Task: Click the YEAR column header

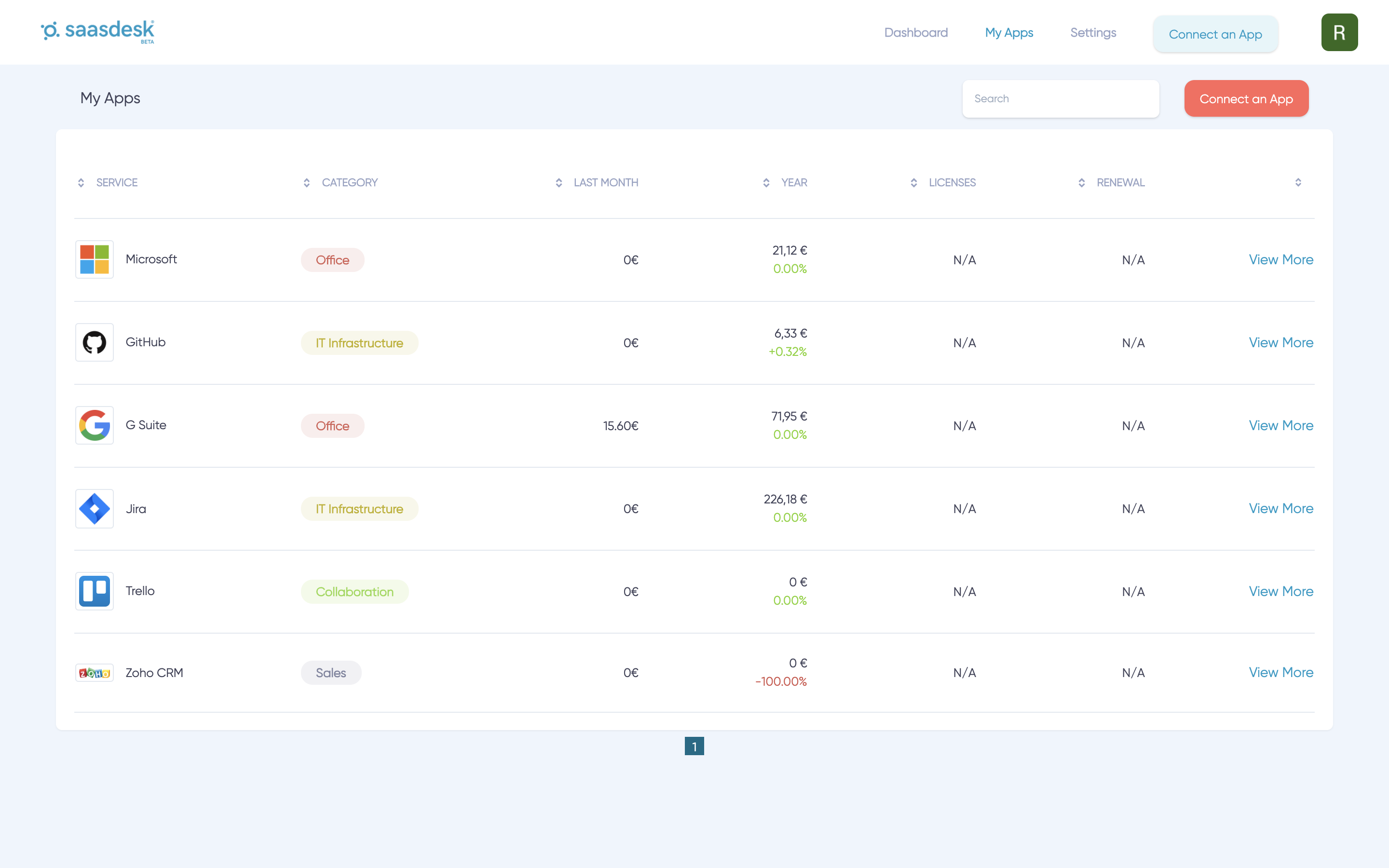Action: tap(794, 183)
